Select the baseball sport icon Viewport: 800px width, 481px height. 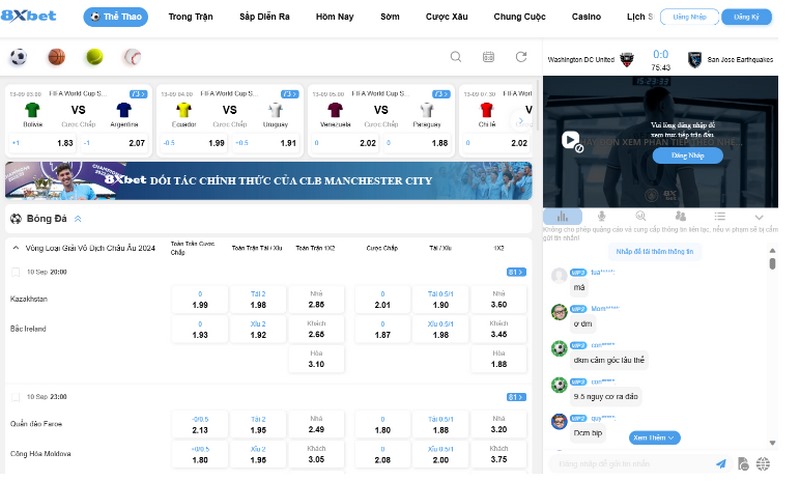pos(132,57)
